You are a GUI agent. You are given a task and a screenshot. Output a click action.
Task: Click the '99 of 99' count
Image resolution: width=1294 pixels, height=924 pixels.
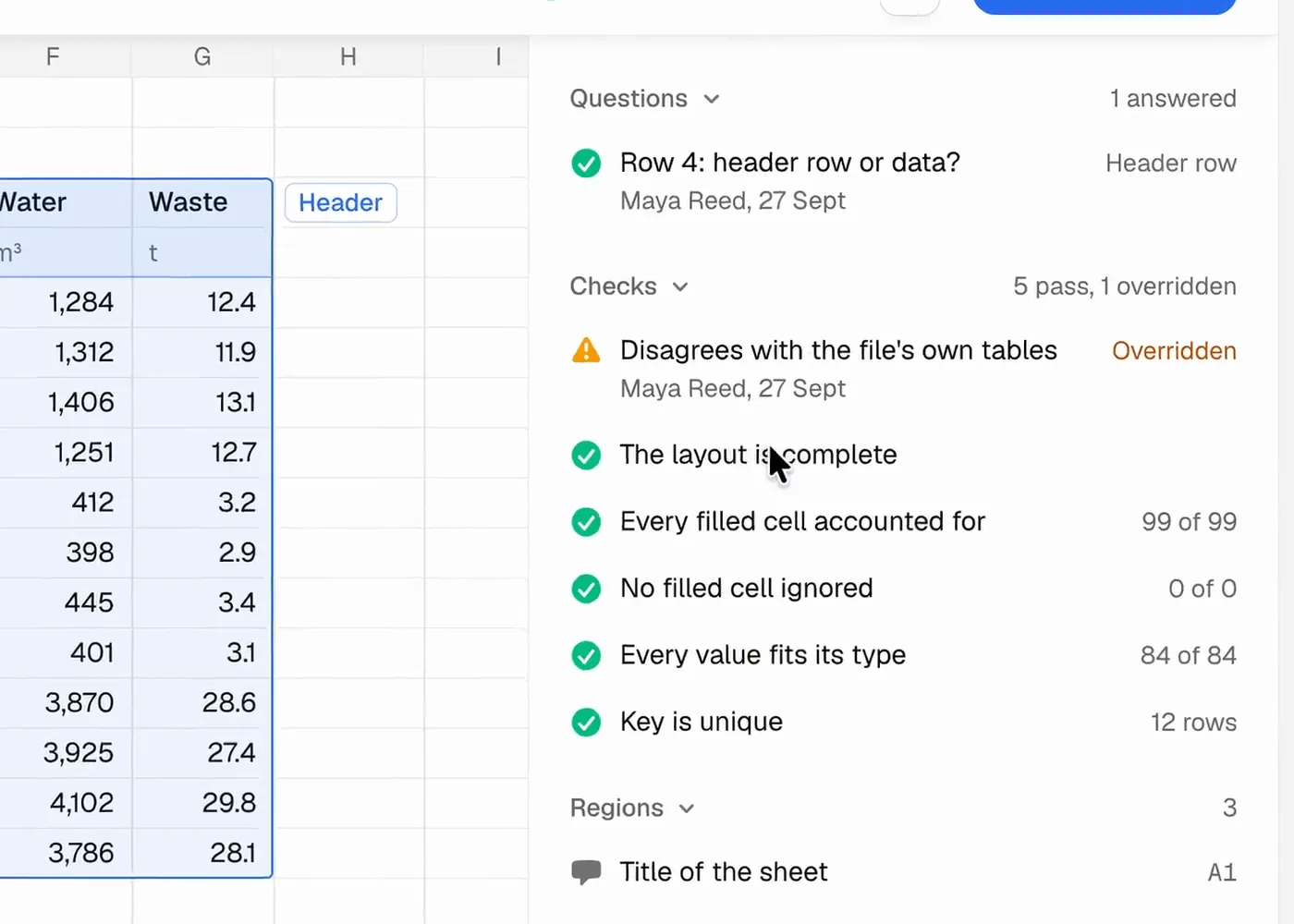[x=1189, y=522]
